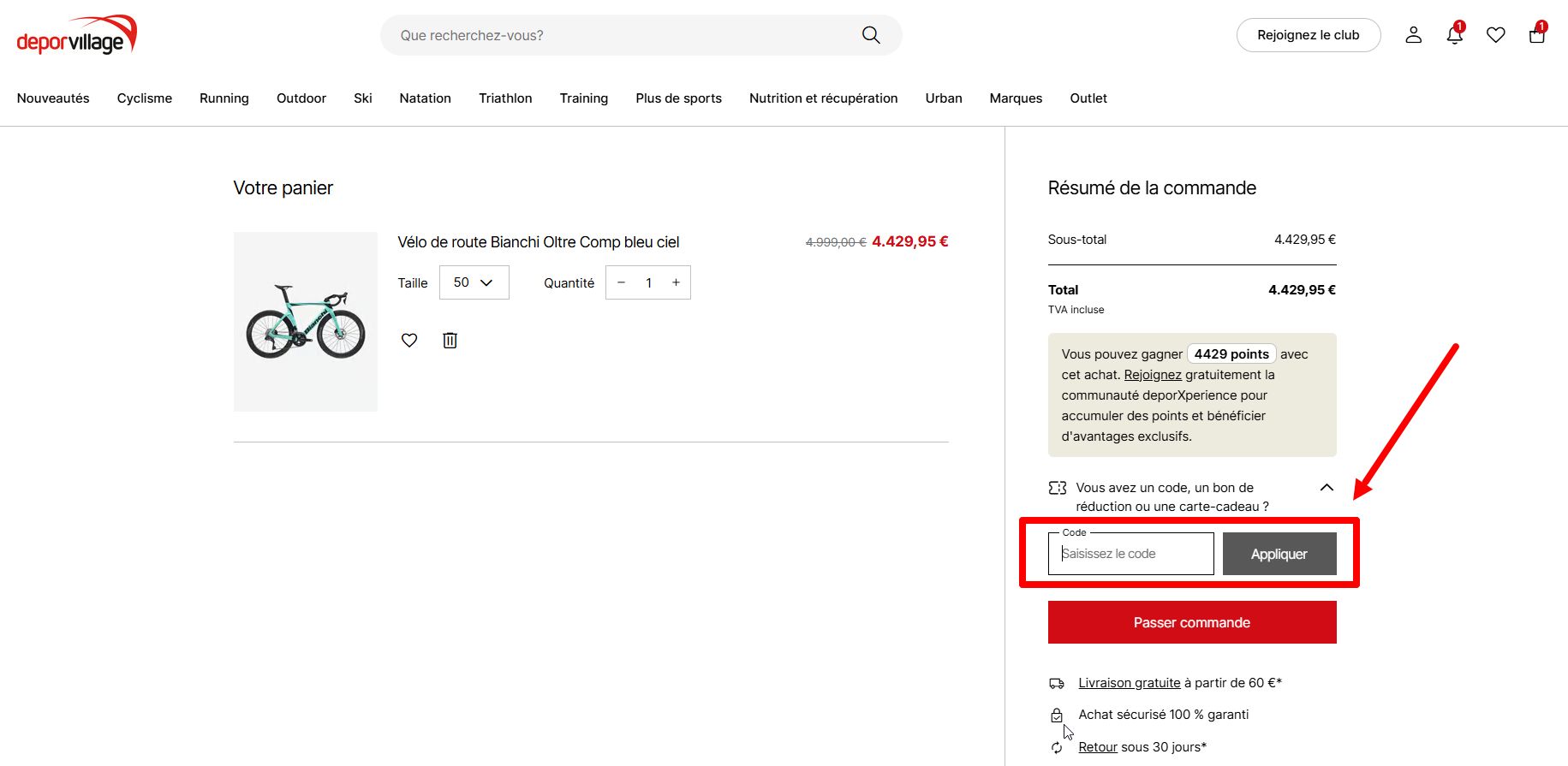Open the Running menu

point(224,98)
